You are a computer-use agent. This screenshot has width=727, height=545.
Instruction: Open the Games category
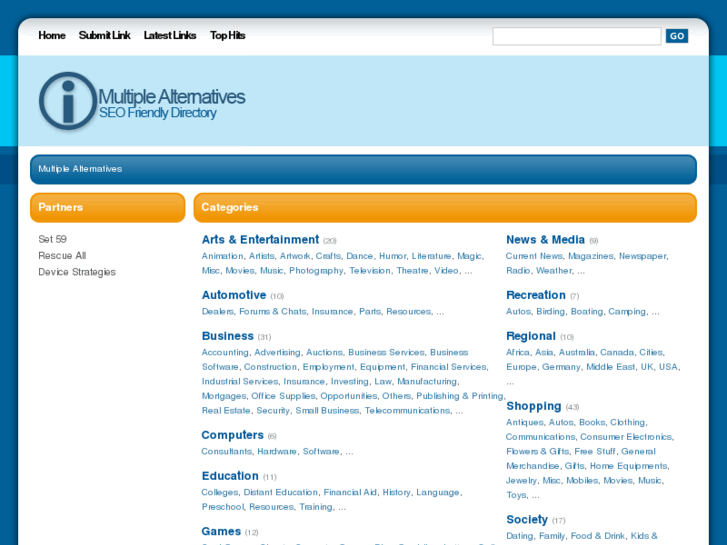point(221,531)
